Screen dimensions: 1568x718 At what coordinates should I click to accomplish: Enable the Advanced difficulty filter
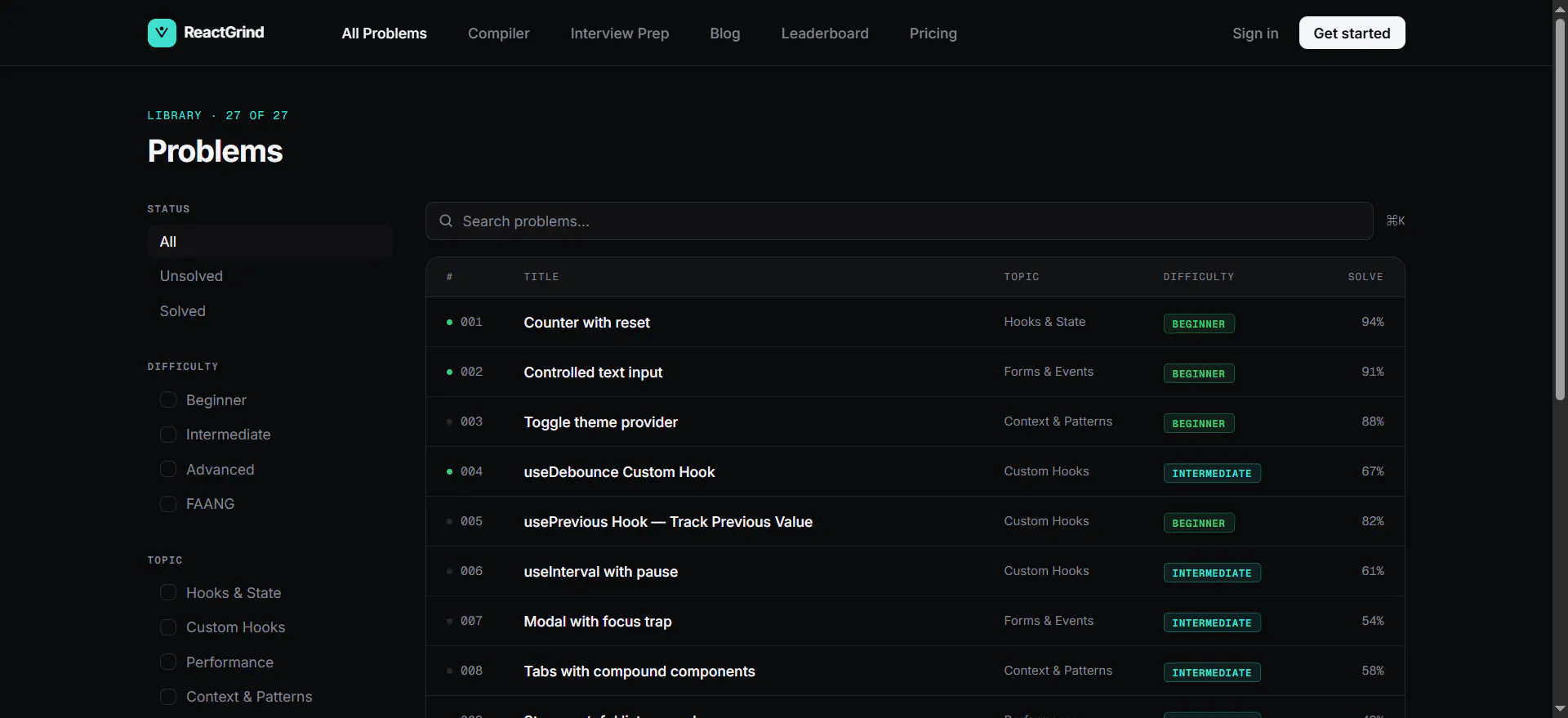point(168,469)
